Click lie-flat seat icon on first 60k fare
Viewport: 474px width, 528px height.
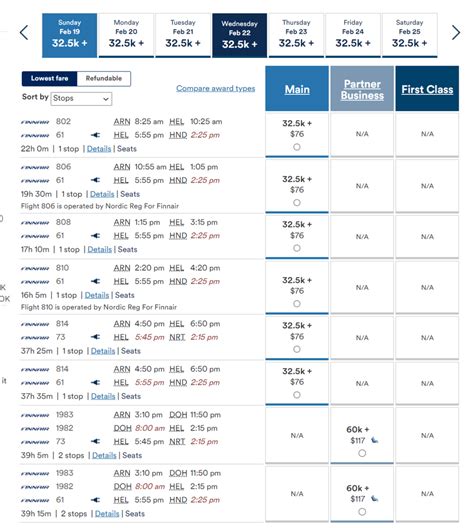coord(374,440)
